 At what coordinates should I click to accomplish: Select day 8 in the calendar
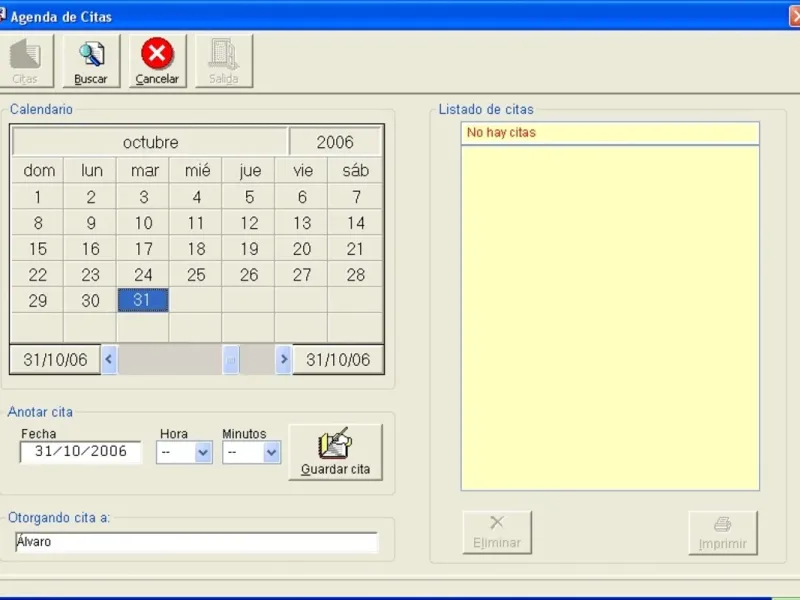pos(38,222)
